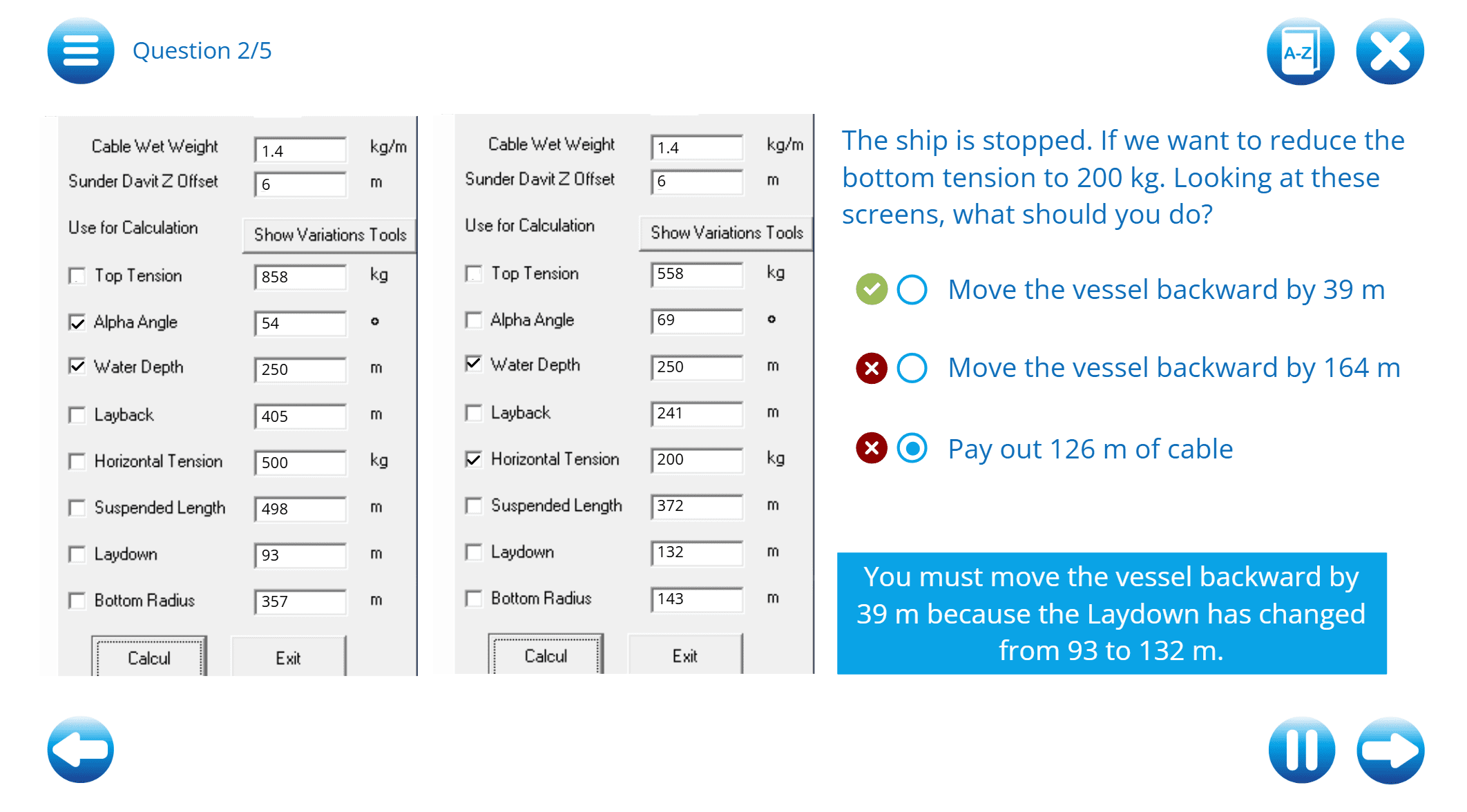Go to the previous page arrow
This screenshot has height=812, width=1467.
[81, 749]
